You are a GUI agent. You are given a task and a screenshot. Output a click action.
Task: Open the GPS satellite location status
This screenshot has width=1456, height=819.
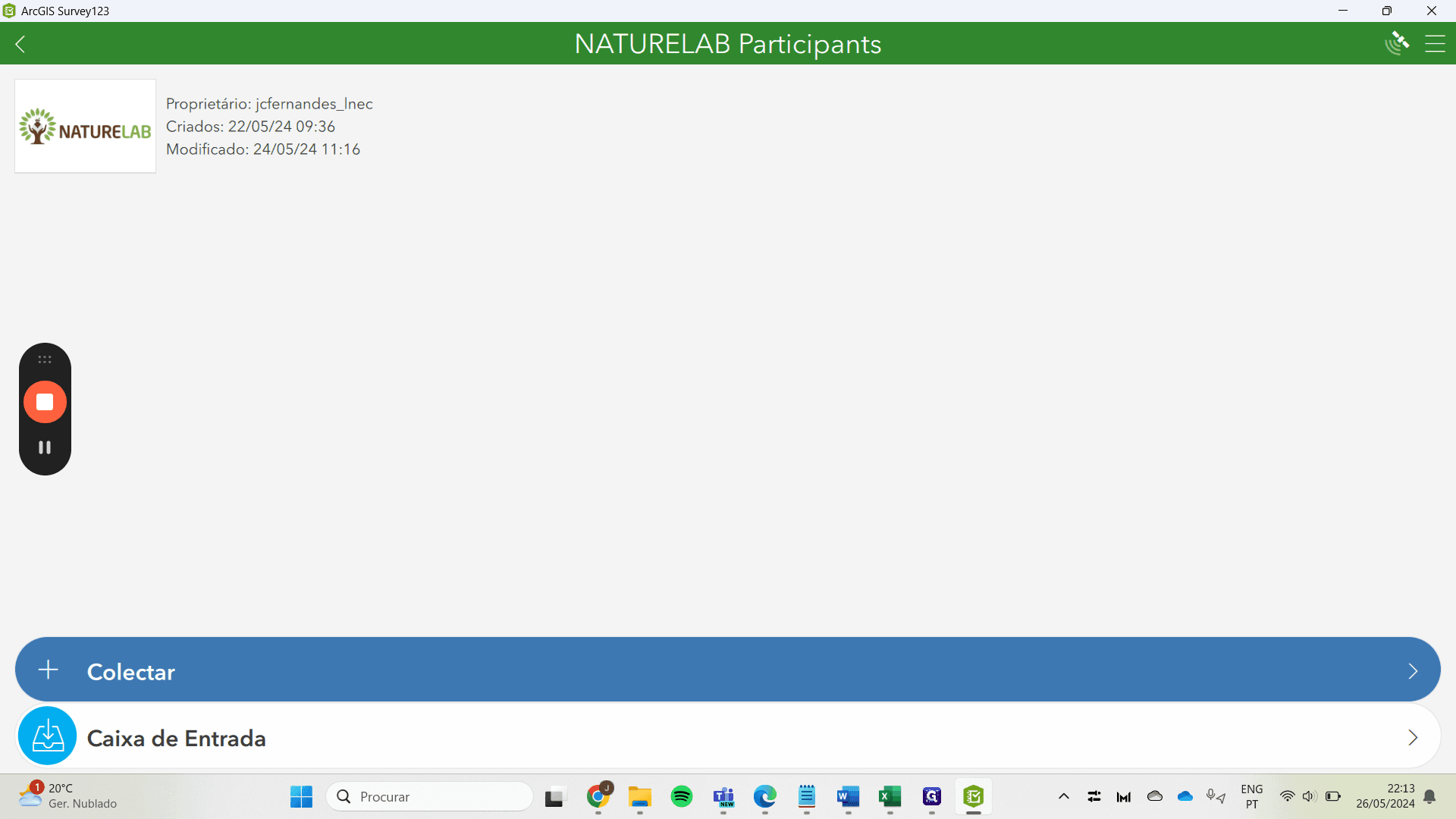[1397, 43]
